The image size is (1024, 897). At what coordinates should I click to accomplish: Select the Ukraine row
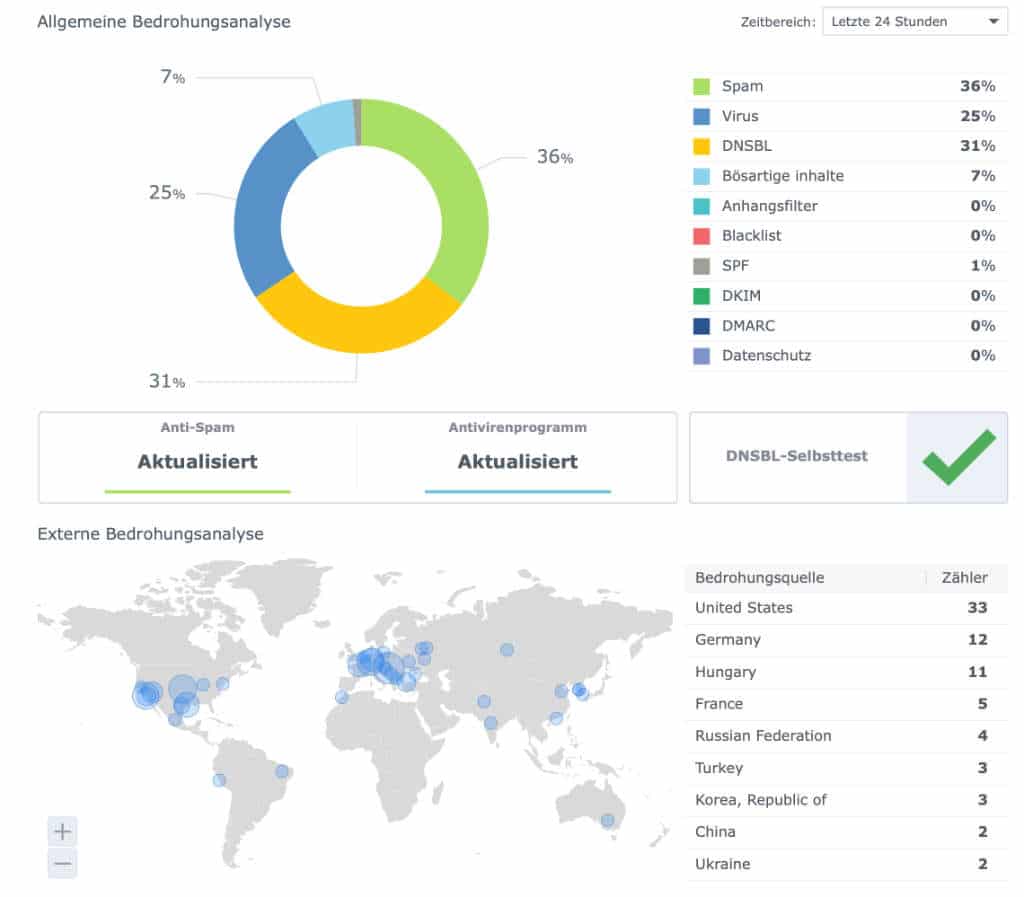click(846, 864)
